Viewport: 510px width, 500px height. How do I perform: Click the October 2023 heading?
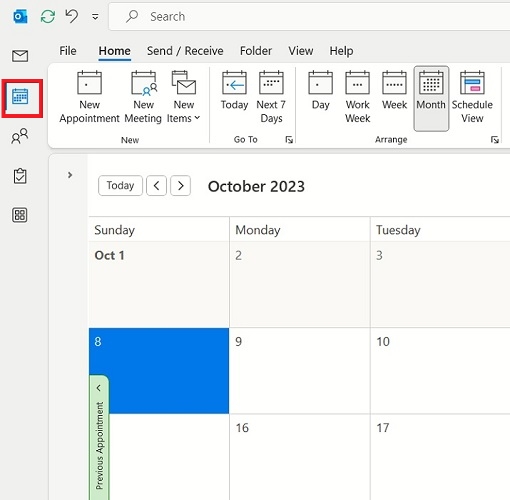pyautogui.click(x=256, y=186)
